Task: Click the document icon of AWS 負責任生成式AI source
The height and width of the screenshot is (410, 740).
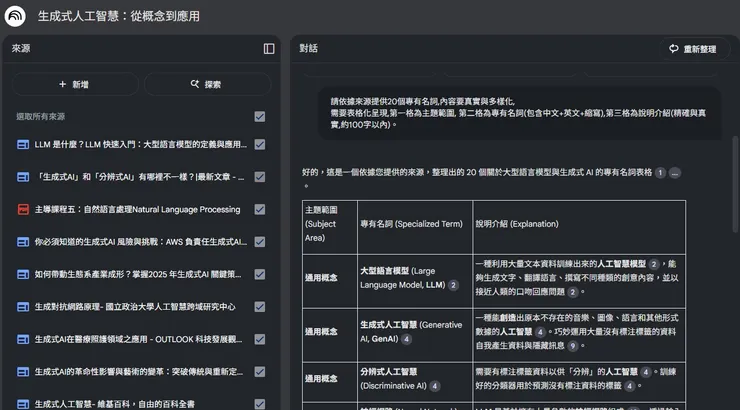Action: point(23,242)
